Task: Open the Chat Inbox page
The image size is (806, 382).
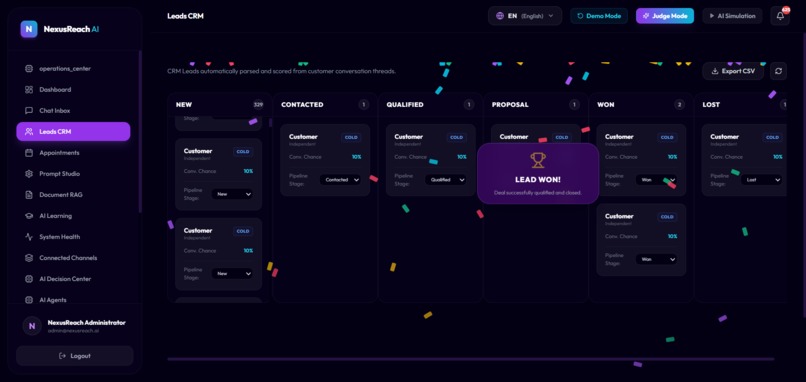Action: pyautogui.click(x=73, y=111)
